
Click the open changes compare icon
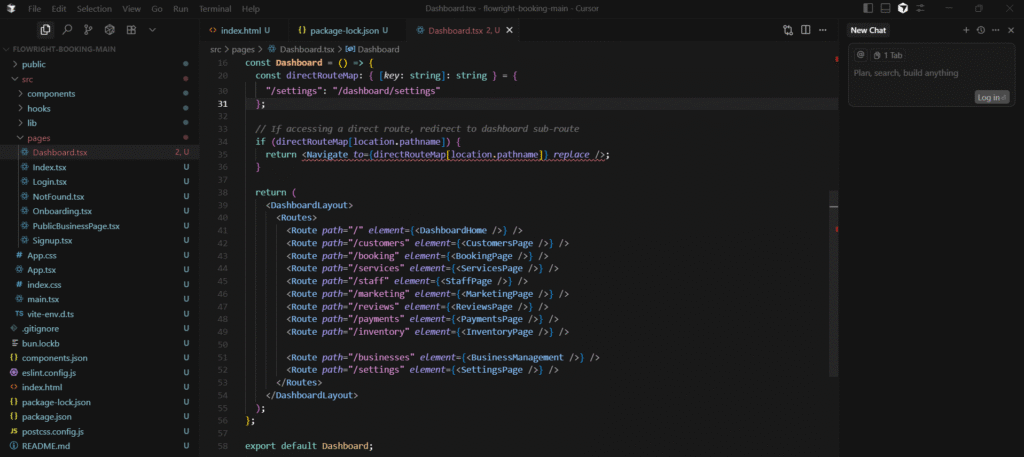point(788,31)
